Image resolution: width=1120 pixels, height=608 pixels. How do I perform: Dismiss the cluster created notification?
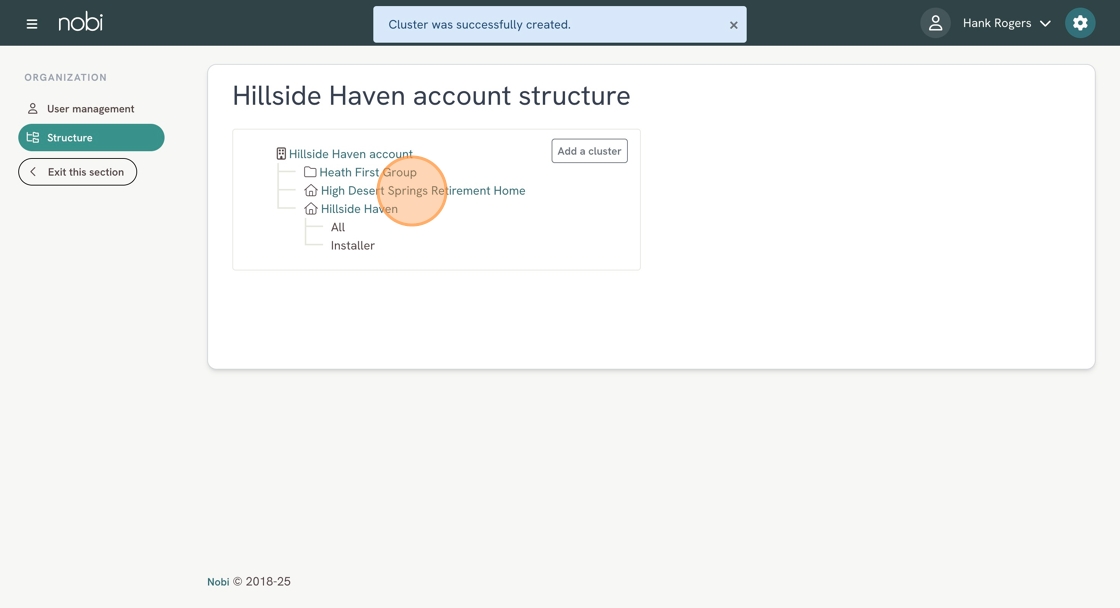click(733, 25)
